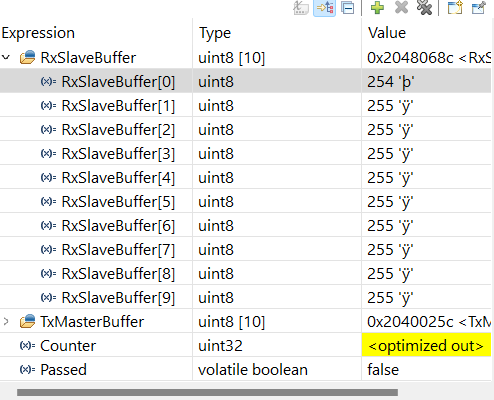
Task: Click the Collapse All toolbar icon
Action: click(x=348, y=8)
